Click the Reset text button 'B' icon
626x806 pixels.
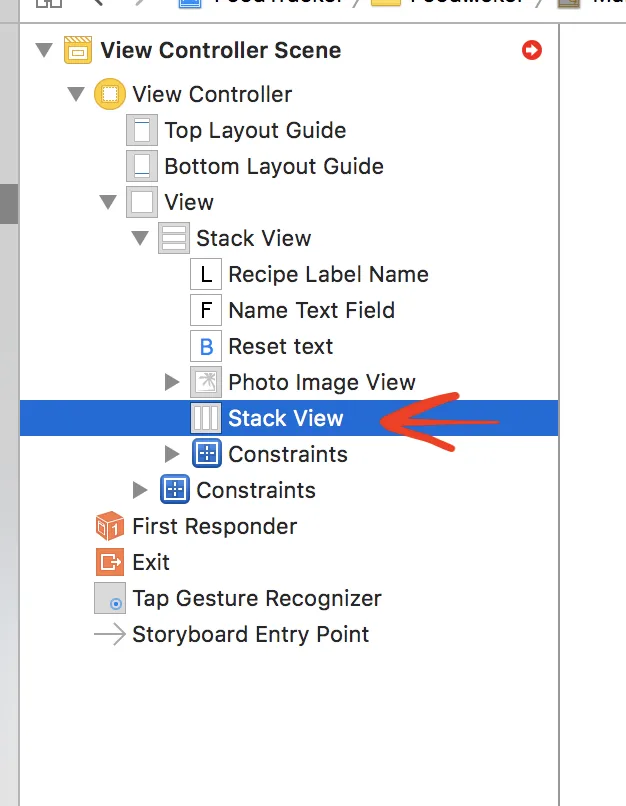click(x=206, y=347)
